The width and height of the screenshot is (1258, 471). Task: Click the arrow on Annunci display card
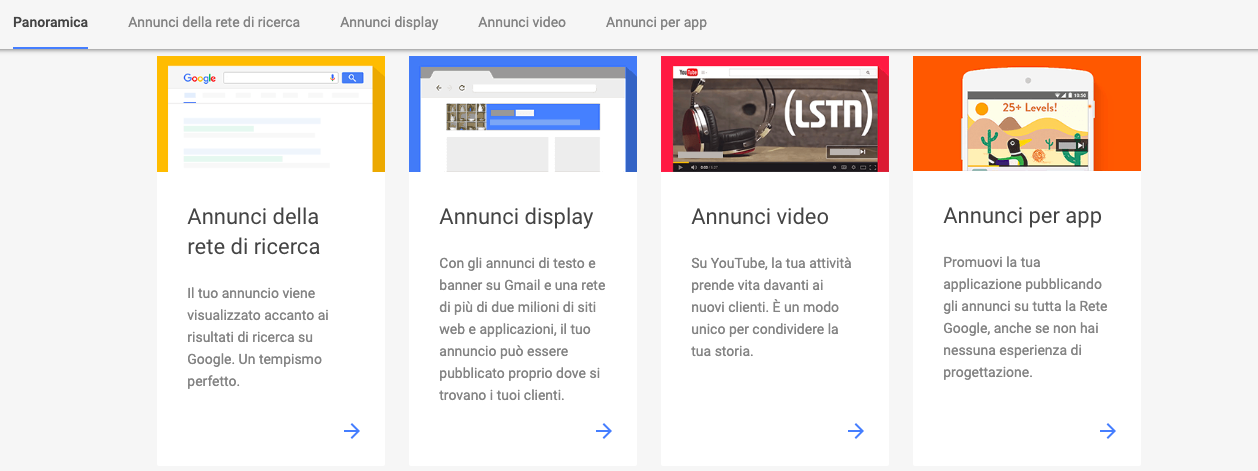point(604,431)
